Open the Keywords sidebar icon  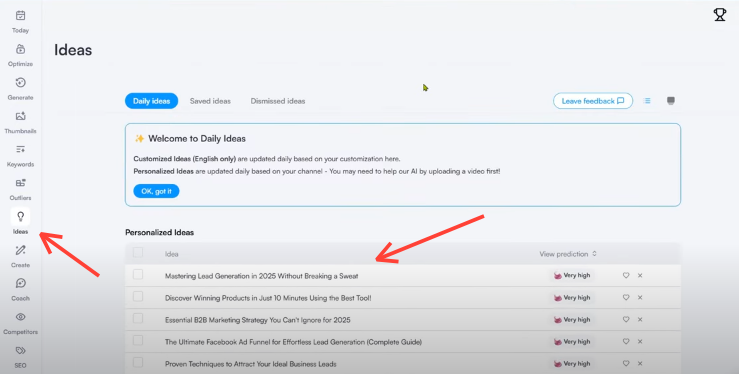pos(20,150)
